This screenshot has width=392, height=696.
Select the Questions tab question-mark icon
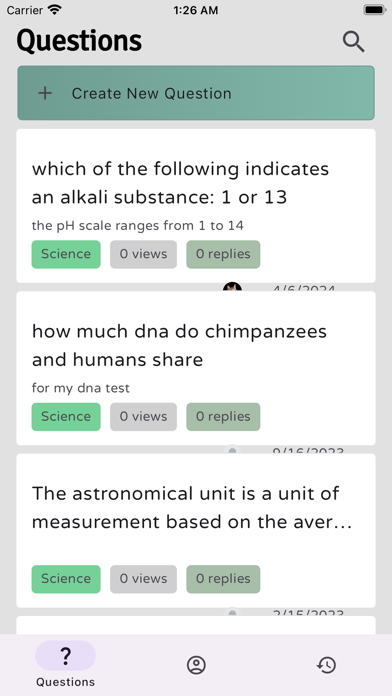pos(65,655)
